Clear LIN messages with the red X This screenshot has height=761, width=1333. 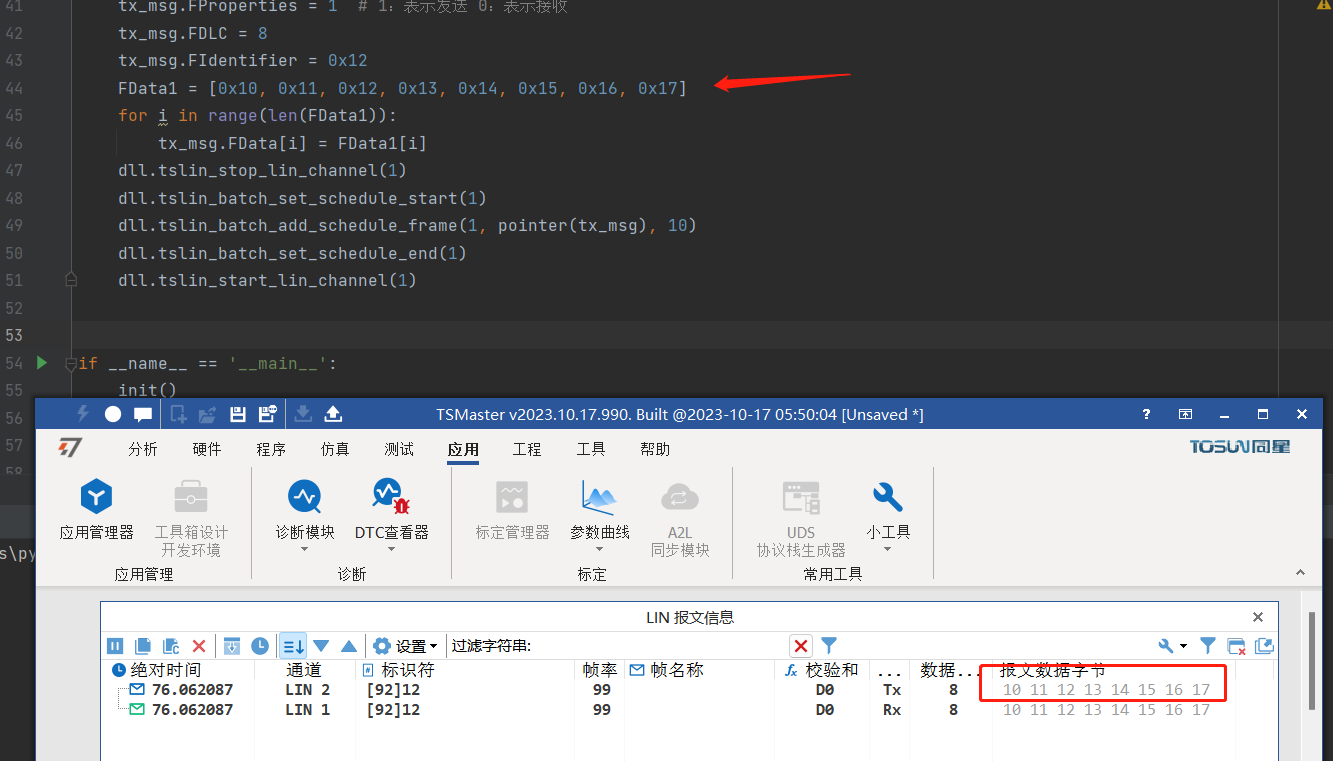pos(199,646)
